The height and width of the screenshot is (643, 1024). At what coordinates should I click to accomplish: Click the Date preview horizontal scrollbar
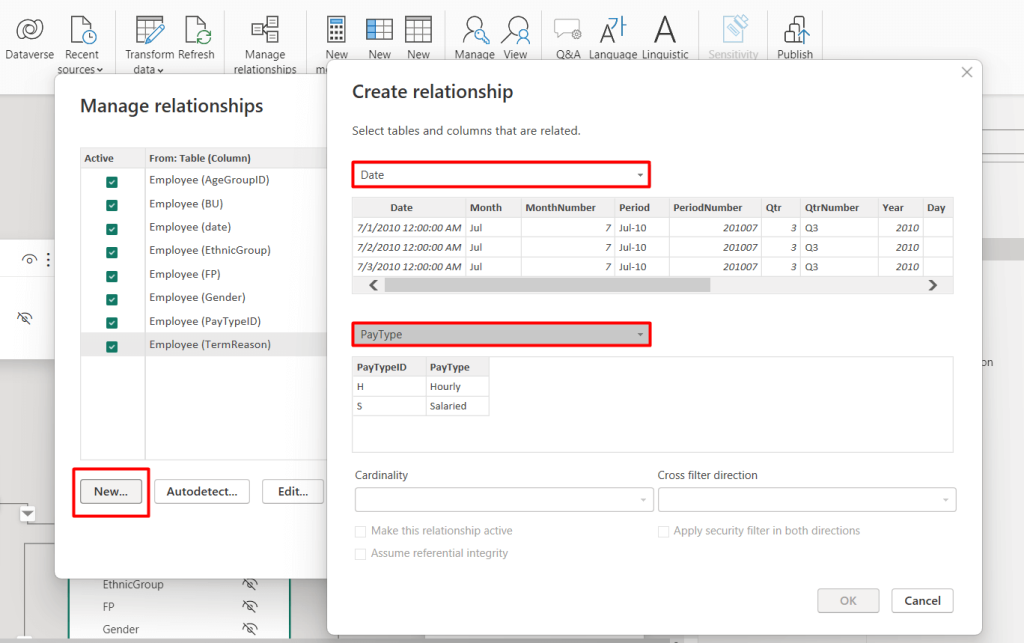pos(547,285)
